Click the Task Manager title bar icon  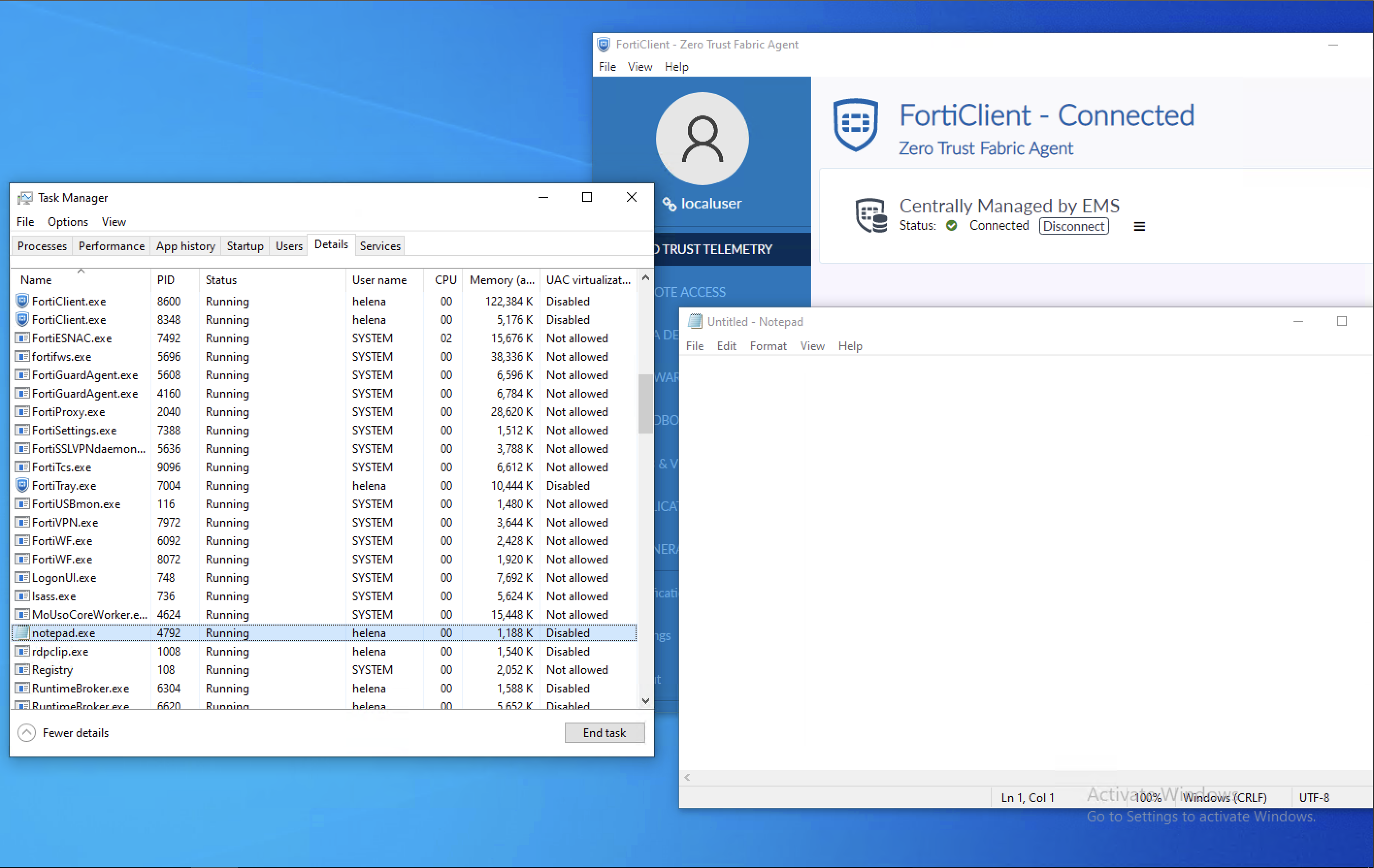click(25, 197)
